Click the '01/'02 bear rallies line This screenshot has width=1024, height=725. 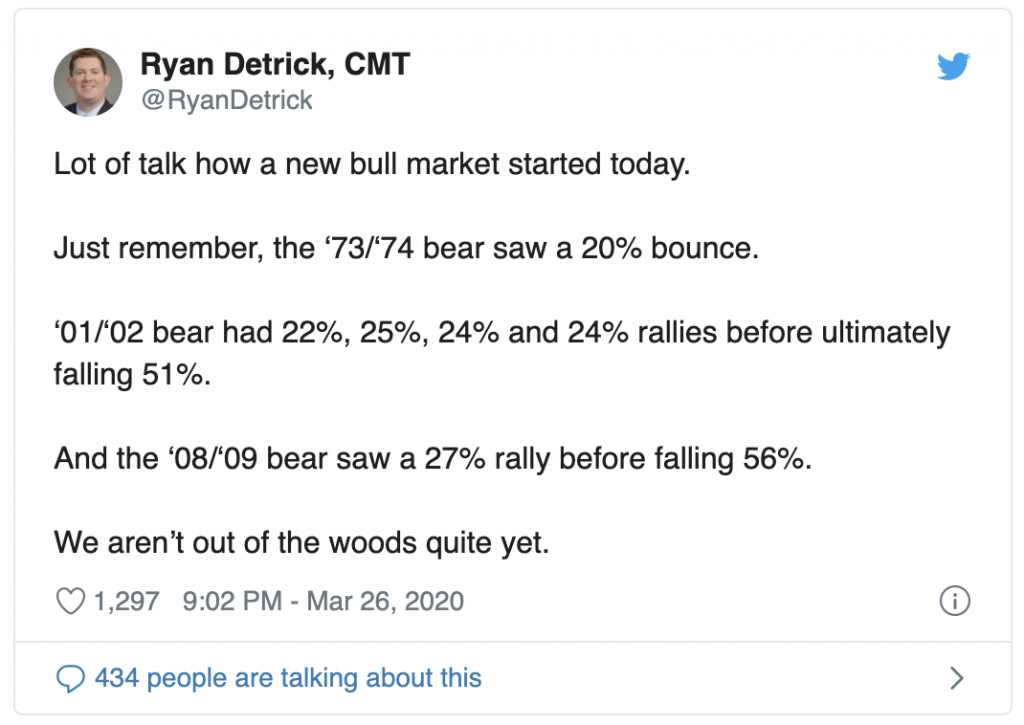click(x=501, y=332)
